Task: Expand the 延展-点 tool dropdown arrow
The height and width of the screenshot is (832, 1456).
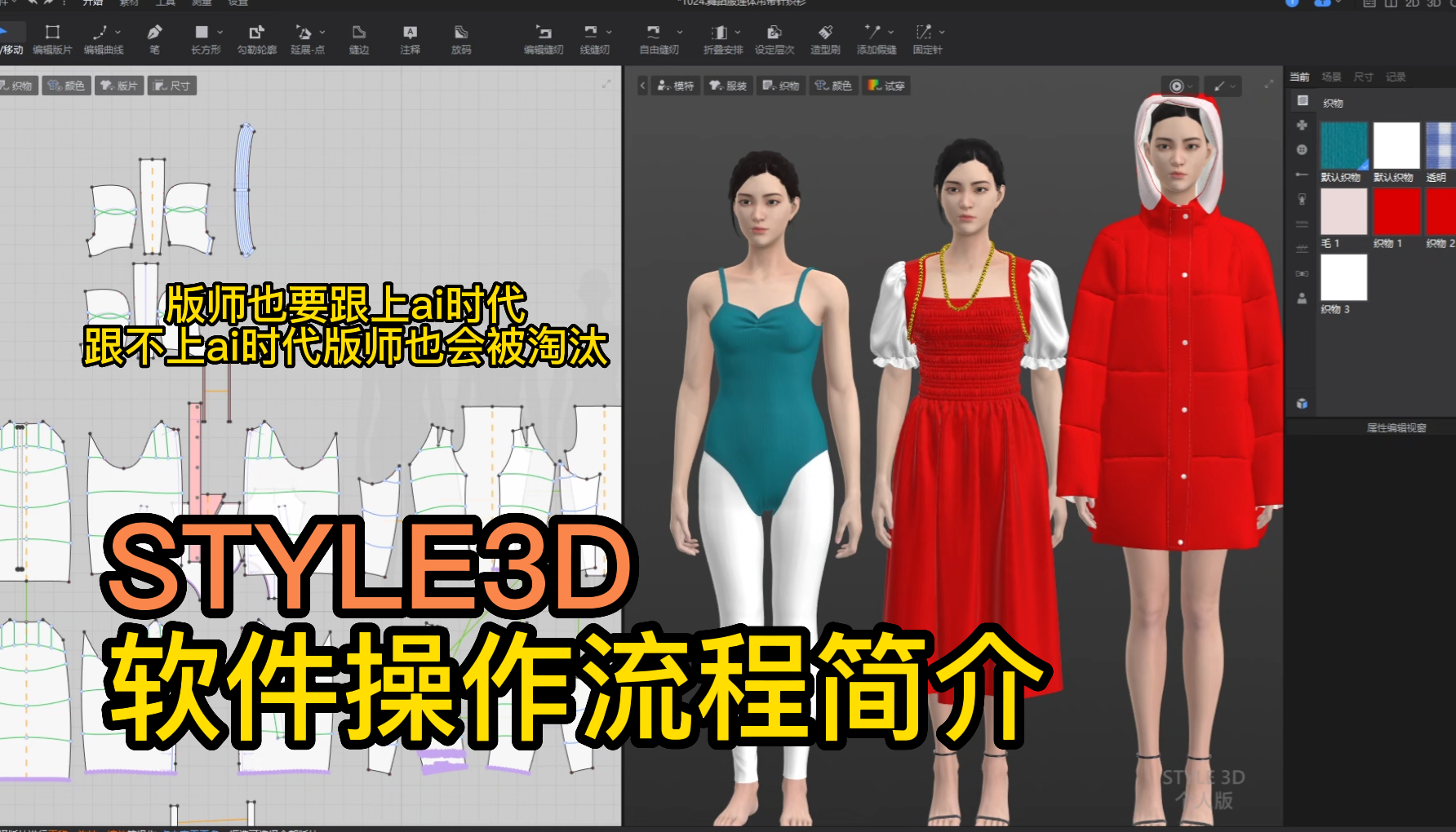Action: click(322, 32)
